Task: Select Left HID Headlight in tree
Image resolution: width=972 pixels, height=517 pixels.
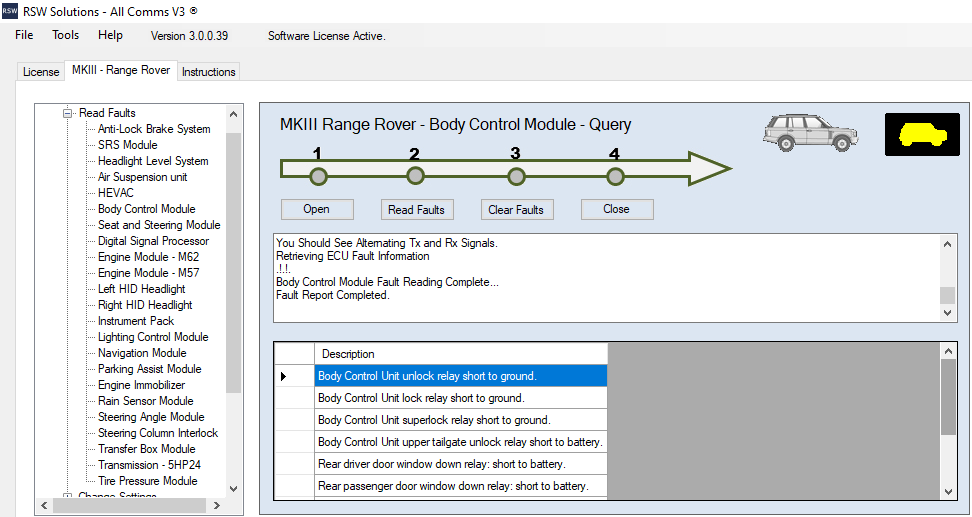Action: click(x=142, y=289)
